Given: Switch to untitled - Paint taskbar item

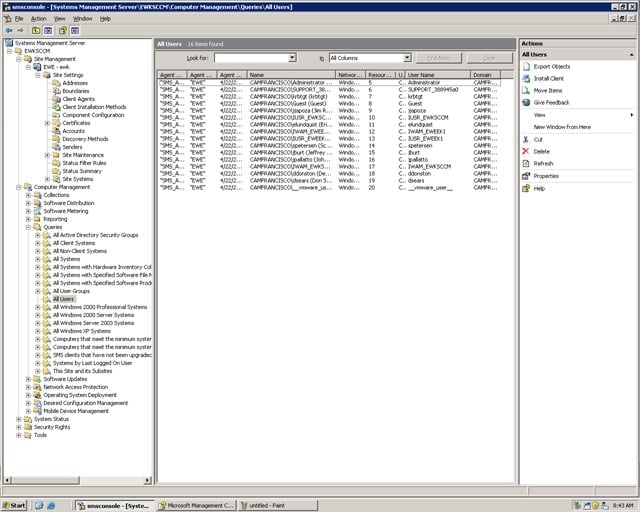Looking at the screenshot, I should pyautogui.click(x=278, y=505).
